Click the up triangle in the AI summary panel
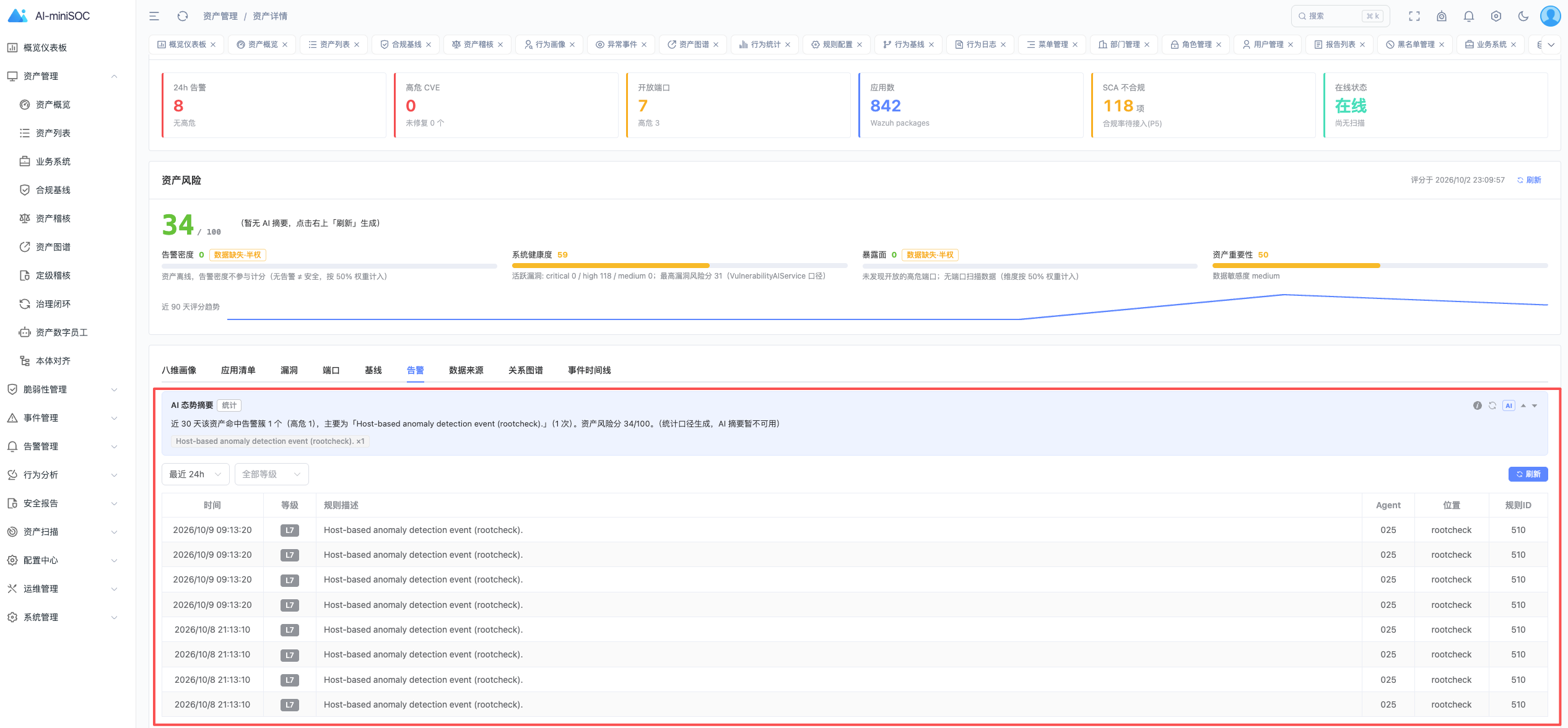Image resolution: width=1568 pixels, height=728 pixels. pyautogui.click(x=1523, y=405)
